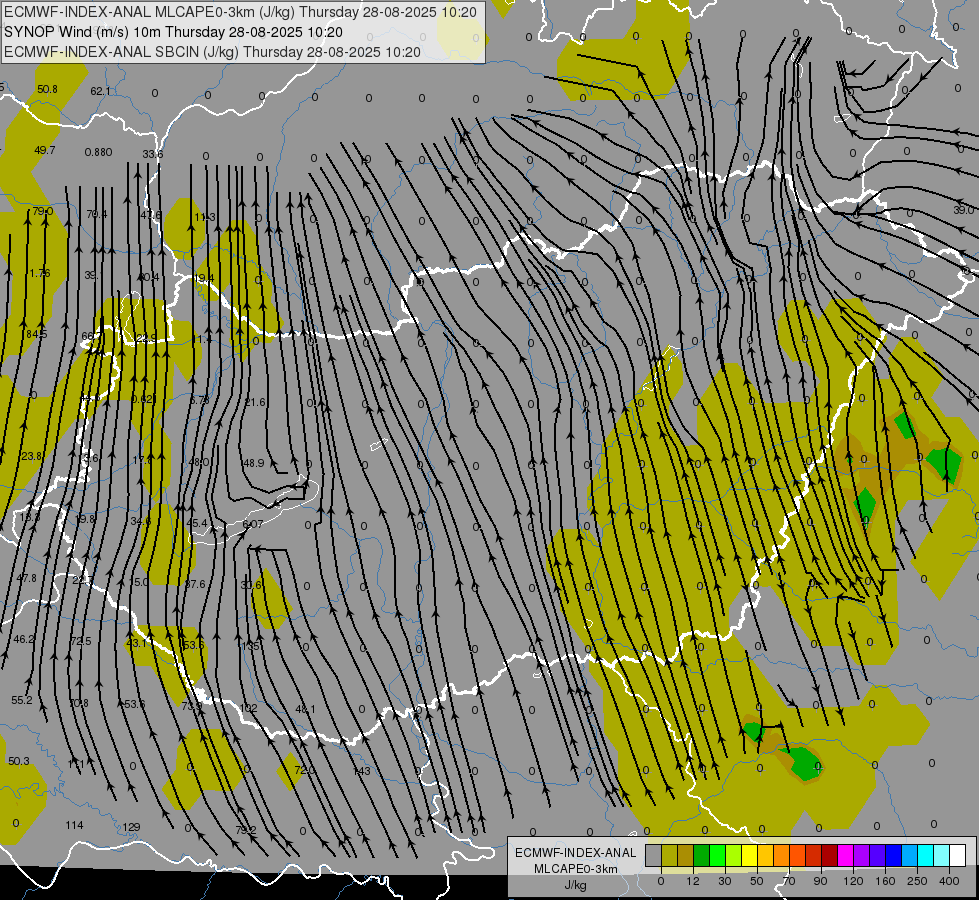The image size is (979, 900).
Task: Click the gray swatch in the legend
Action: [654, 855]
